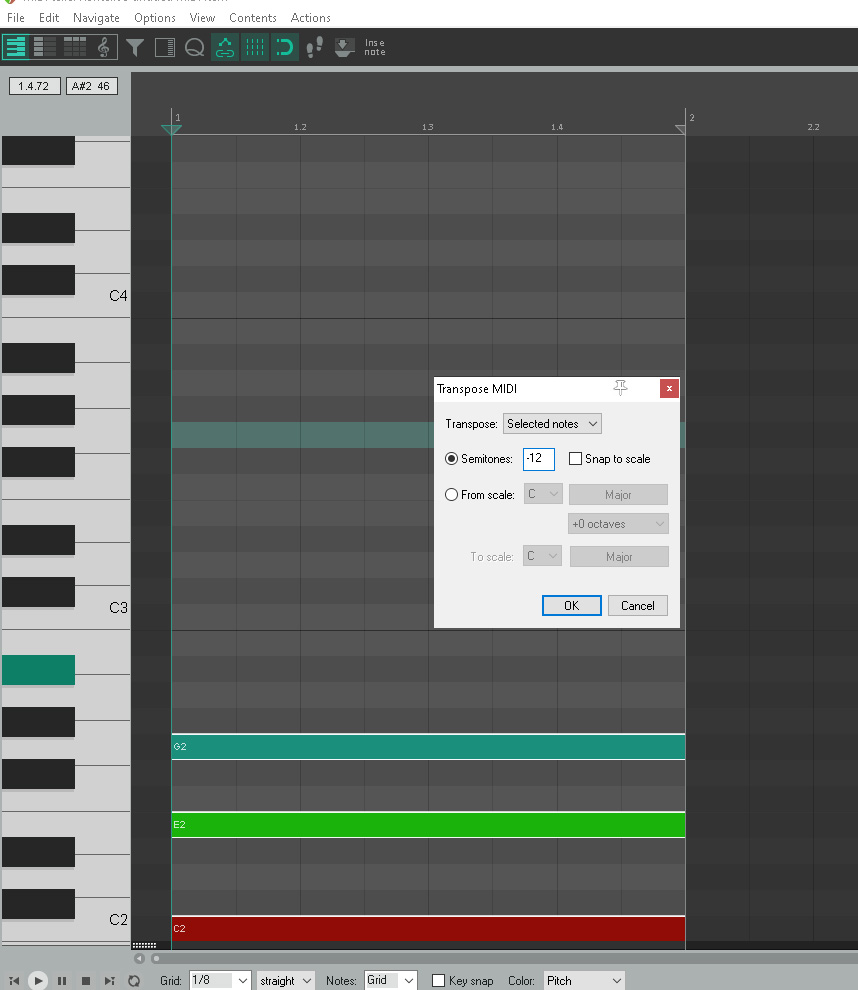Screen dimensions: 858x990
Task: Toggle the repeat loop transport button
Action: (x=134, y=981)
